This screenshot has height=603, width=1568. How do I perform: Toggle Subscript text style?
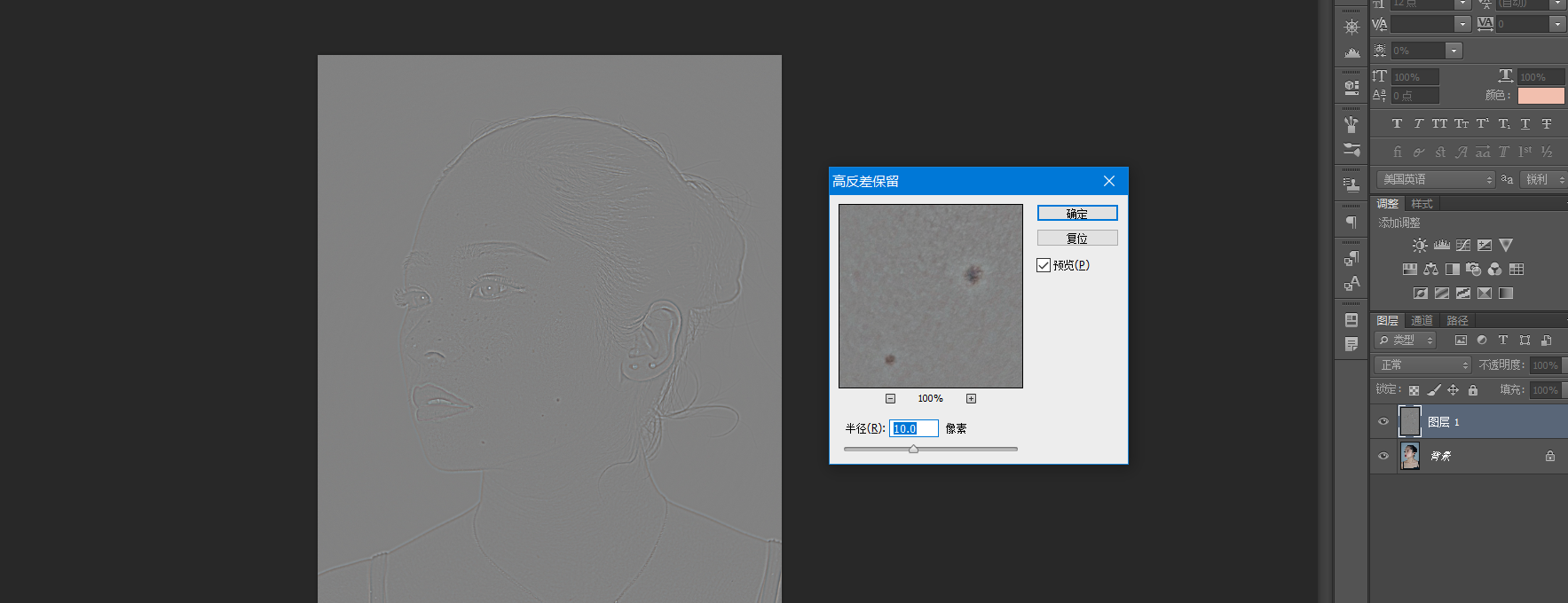click(1504, 124)
